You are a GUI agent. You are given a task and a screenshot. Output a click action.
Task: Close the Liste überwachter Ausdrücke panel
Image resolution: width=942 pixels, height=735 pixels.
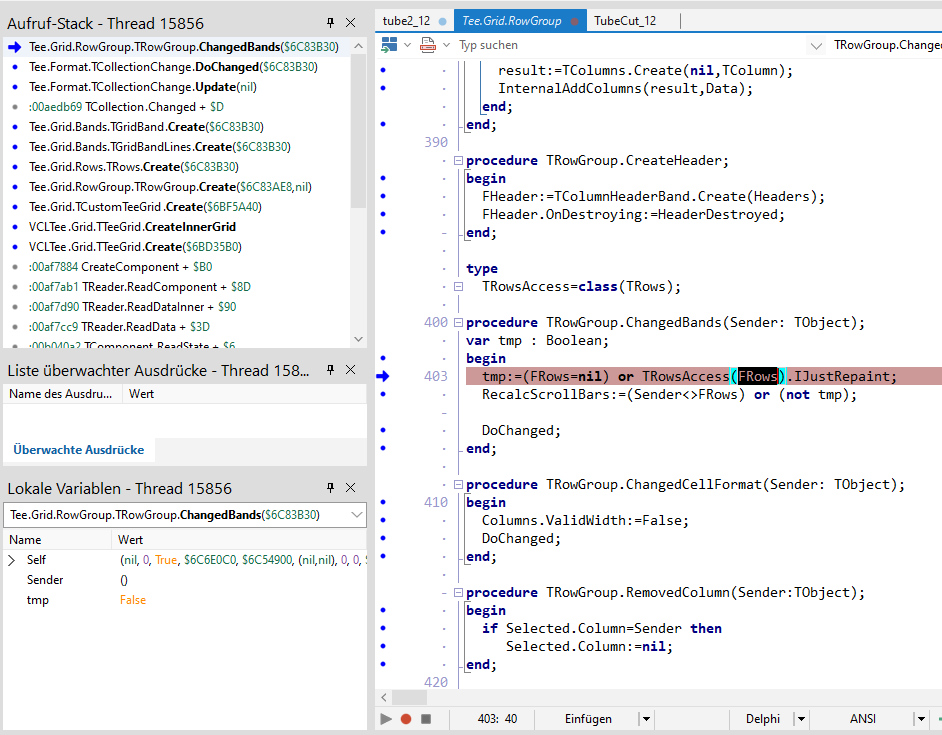(351, 370)
